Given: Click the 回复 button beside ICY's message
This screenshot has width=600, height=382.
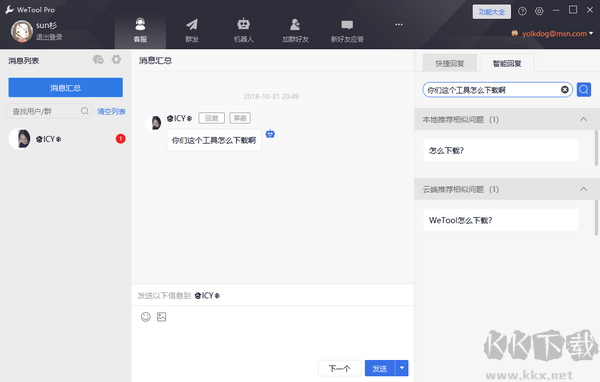Looking at the screenshot, I should coord(211,118).
